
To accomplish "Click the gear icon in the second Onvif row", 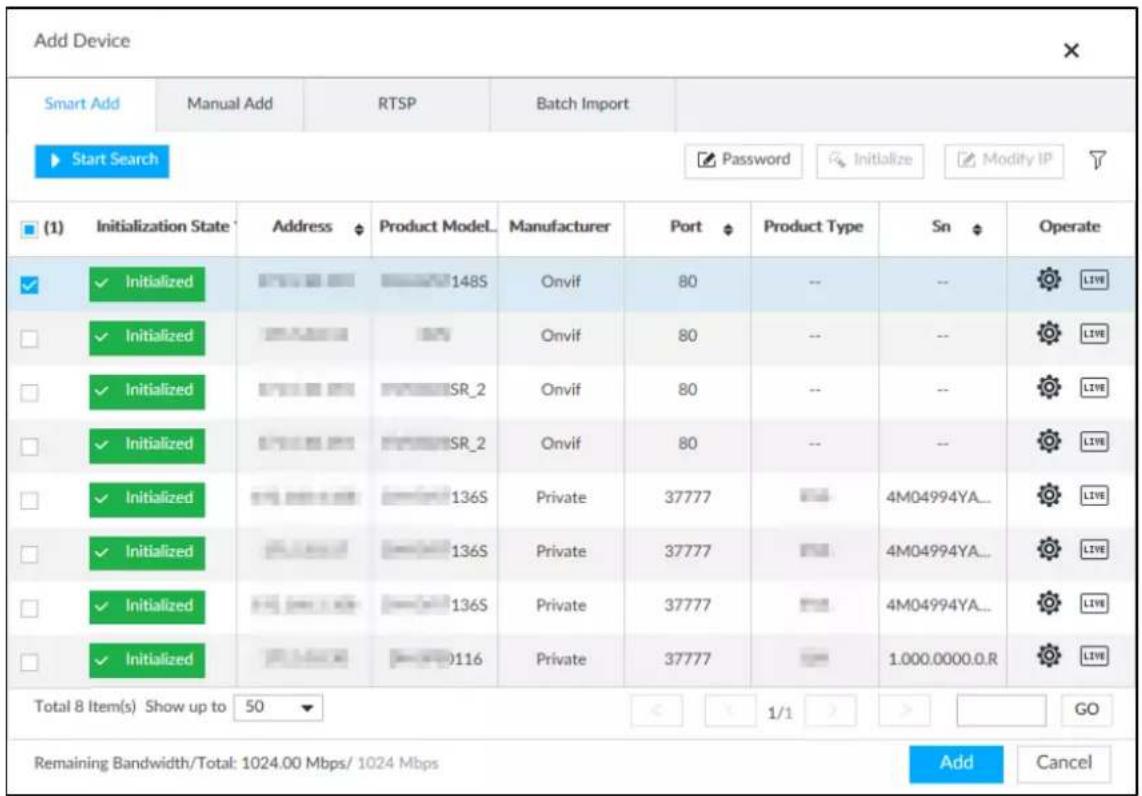I will pyautogui.click(x=1049, y=334).
